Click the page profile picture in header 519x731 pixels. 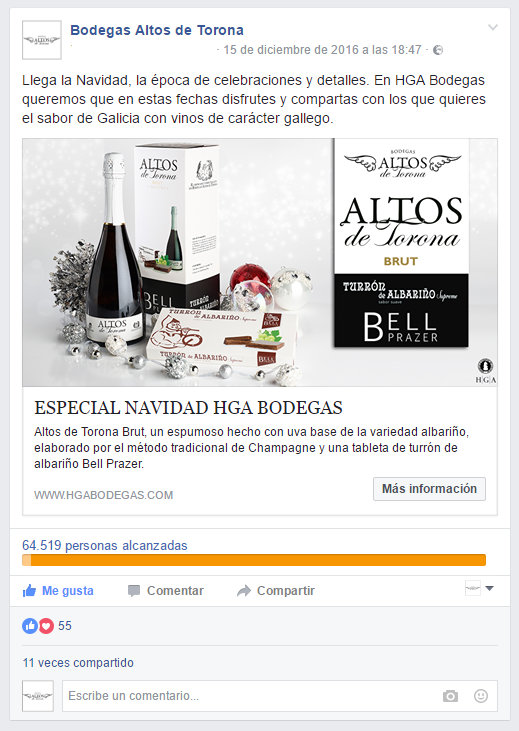[x=42, y=40]
